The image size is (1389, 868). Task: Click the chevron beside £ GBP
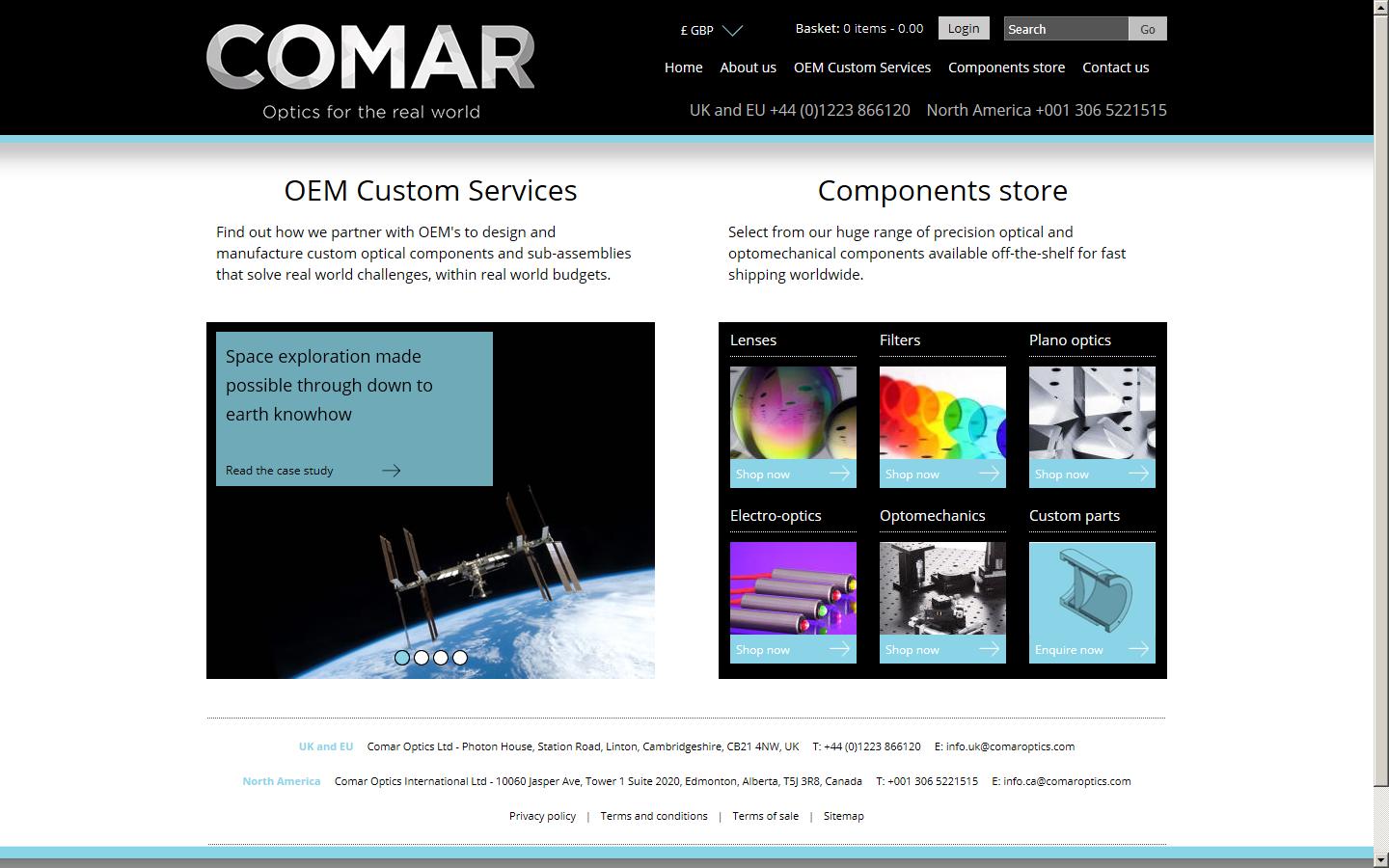[731, 30]
